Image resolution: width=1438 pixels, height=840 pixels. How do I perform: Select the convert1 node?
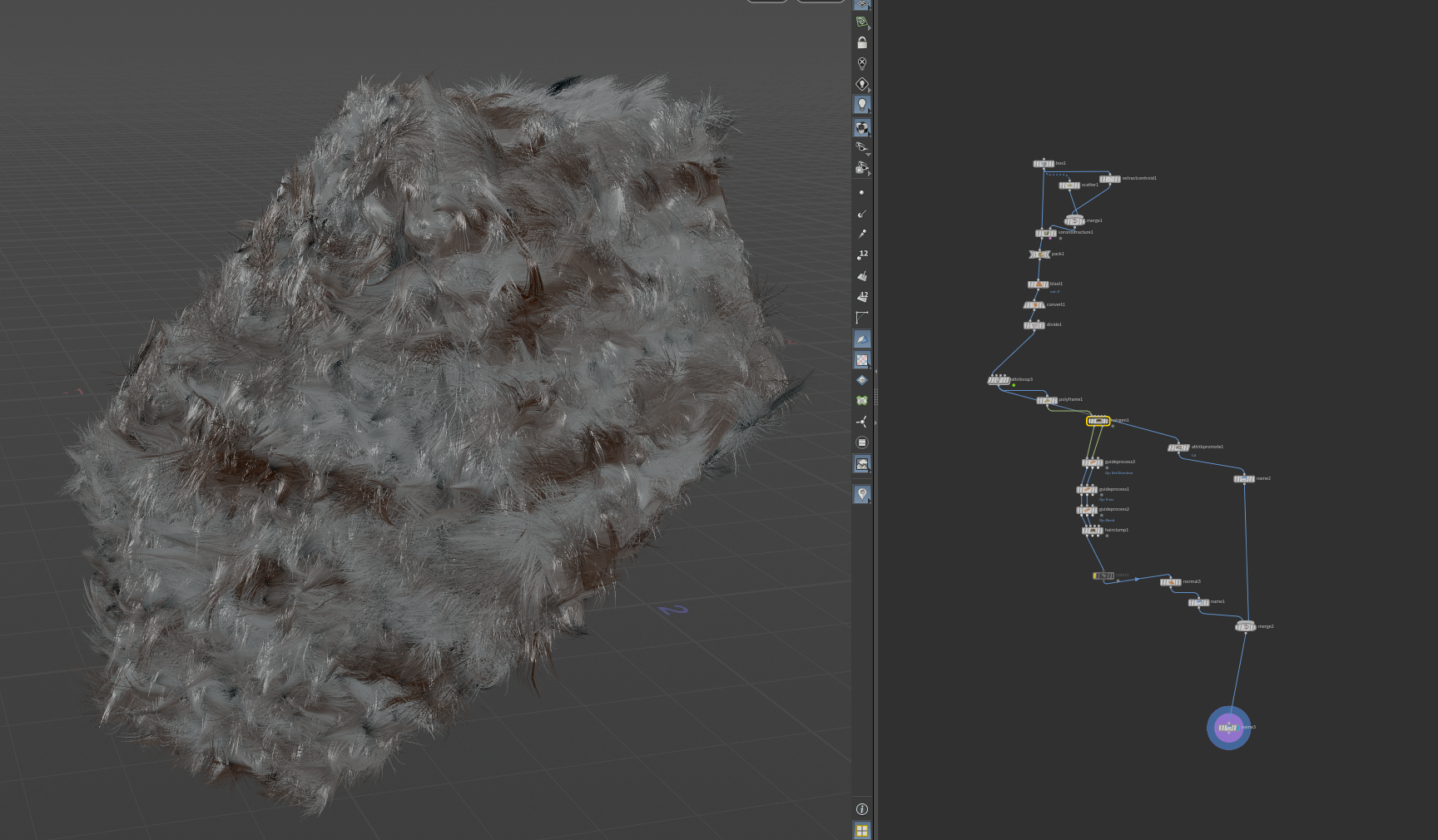pos(1034,305)
